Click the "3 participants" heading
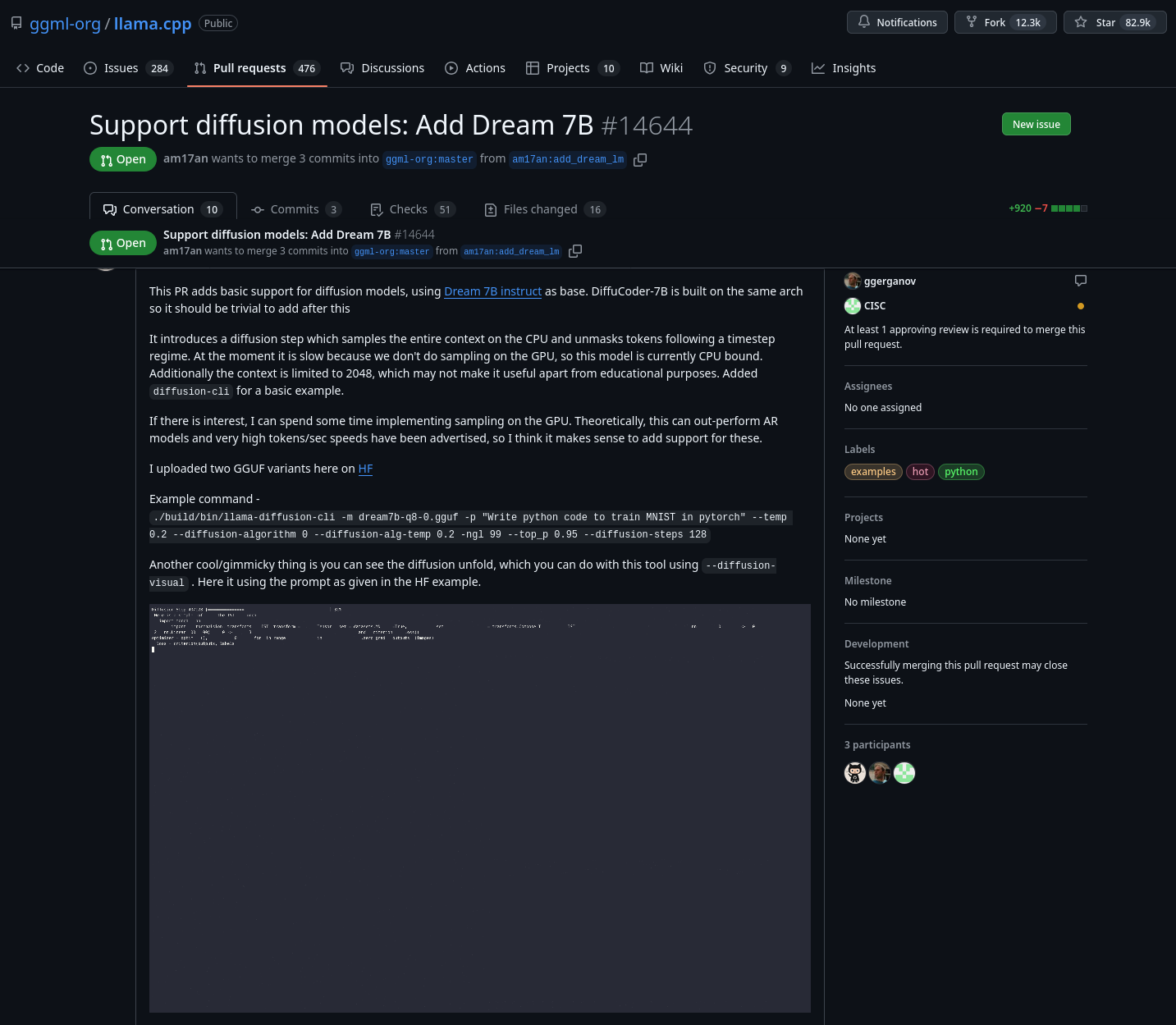 coord(877,745)
